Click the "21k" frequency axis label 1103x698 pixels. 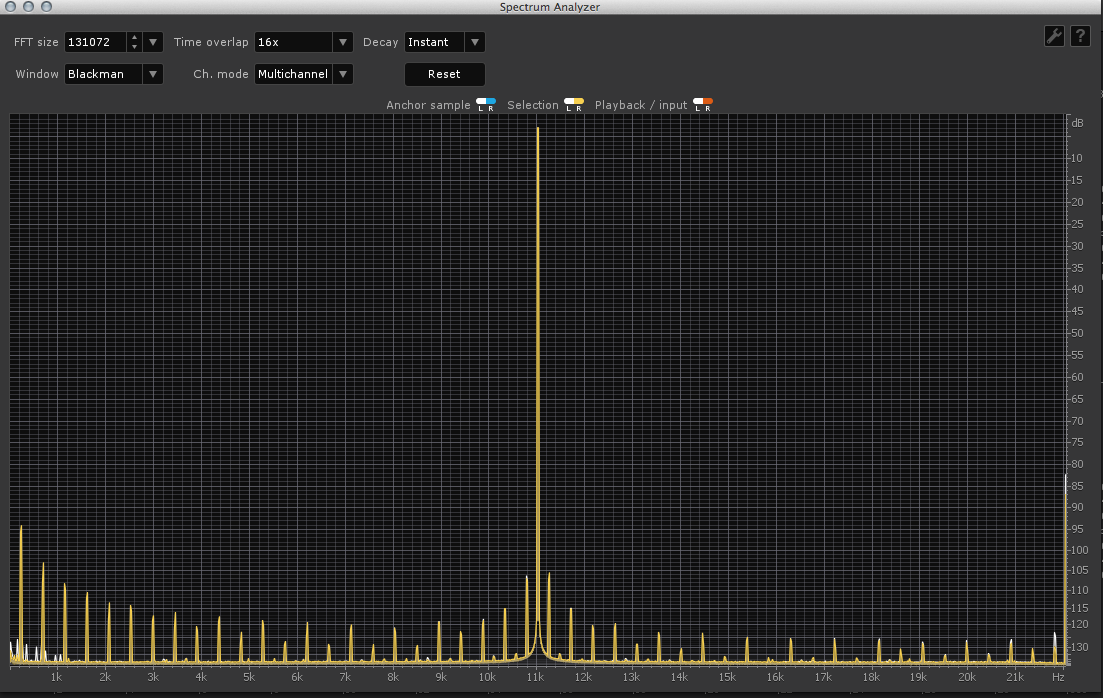(x=1014, y=677)
